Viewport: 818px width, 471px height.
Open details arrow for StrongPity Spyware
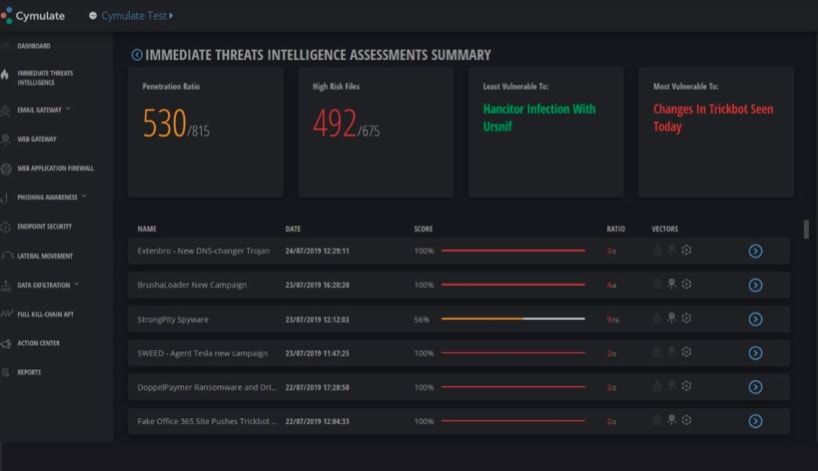[x=755, y=319]
